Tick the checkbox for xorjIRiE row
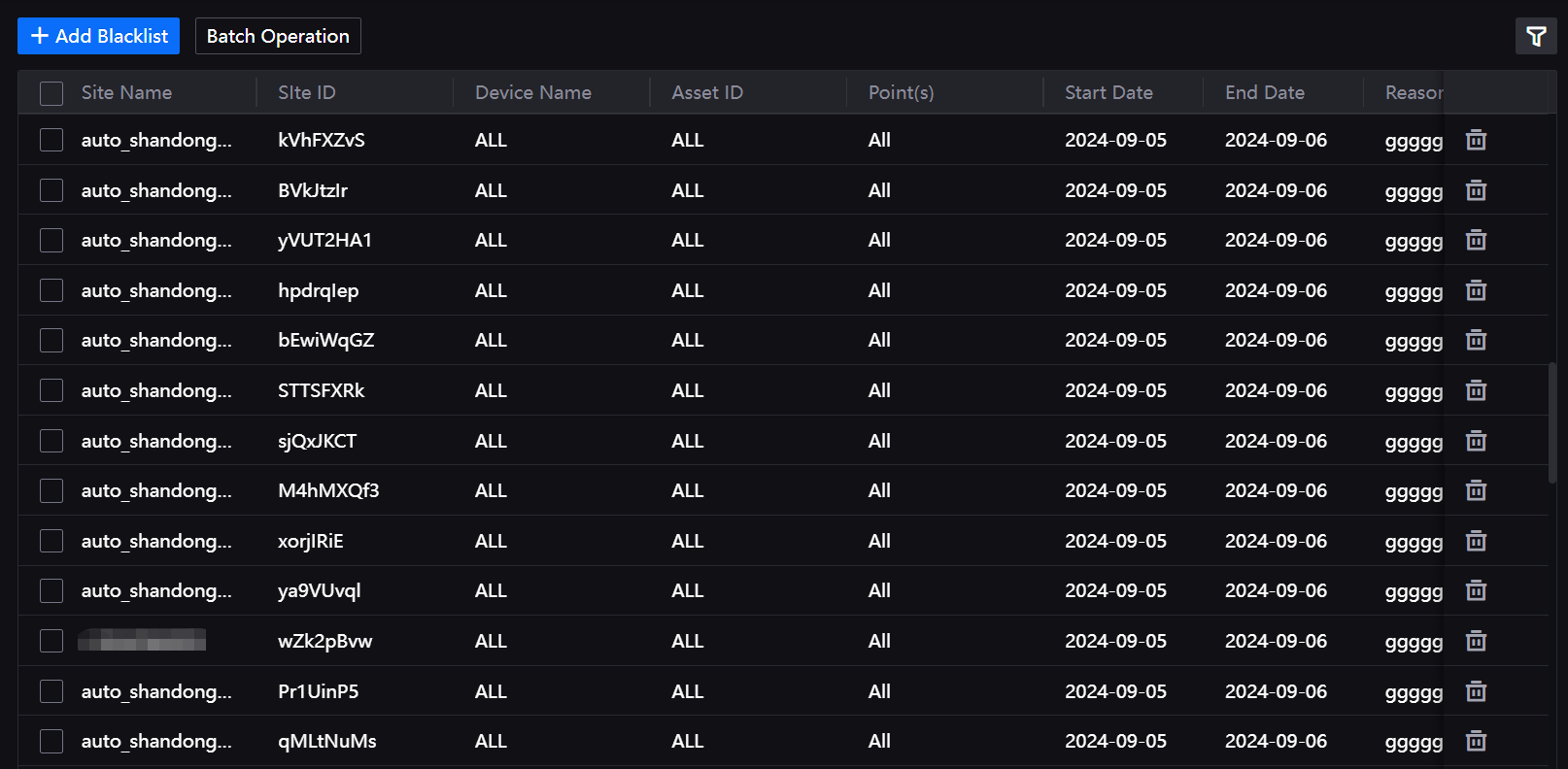The image size is (1568, 769). click(x=51, y=541)
